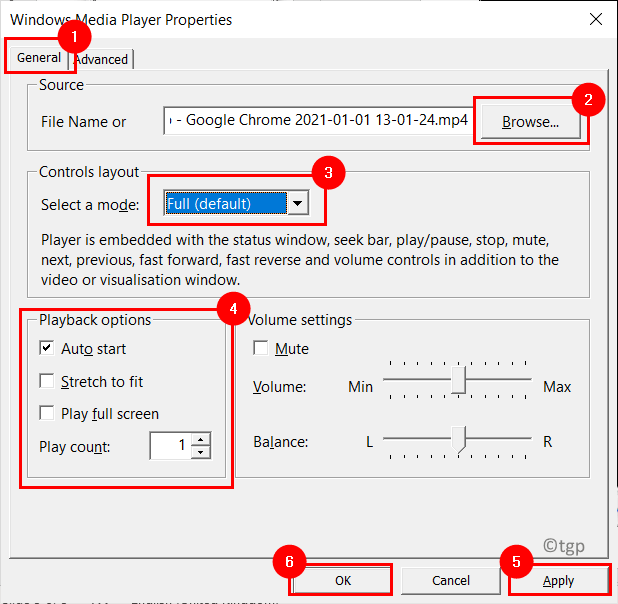Switch to the General tab
This screenshot has width=618, height=604.
click(39, 58)
